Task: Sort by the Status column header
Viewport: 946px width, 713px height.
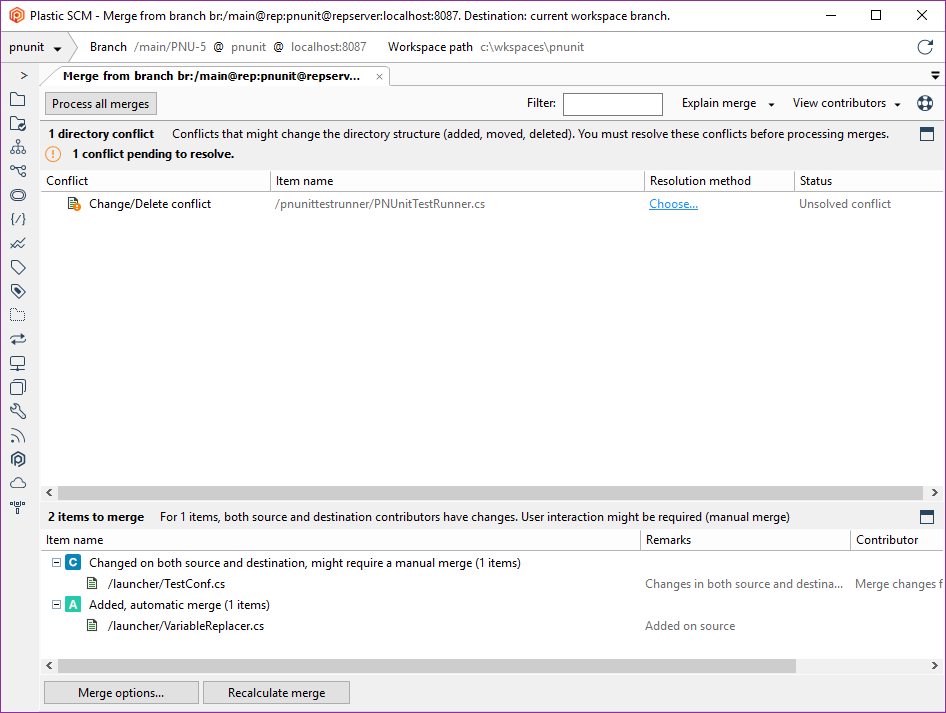Action: pyautogui.click(x=869, y=181)
